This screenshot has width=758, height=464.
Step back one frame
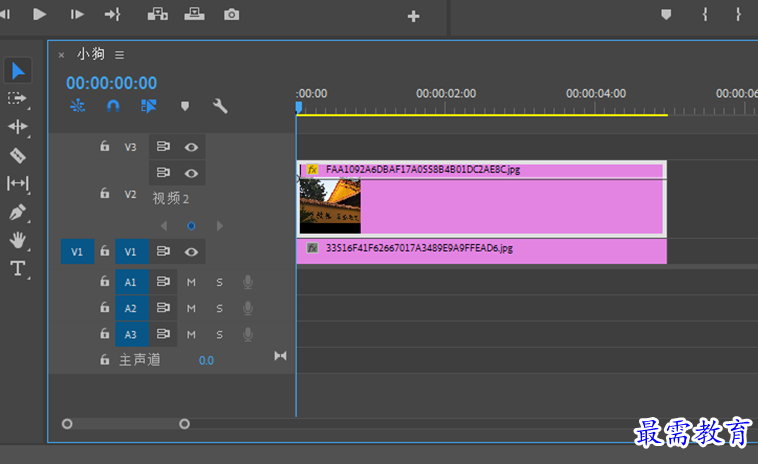5,14
